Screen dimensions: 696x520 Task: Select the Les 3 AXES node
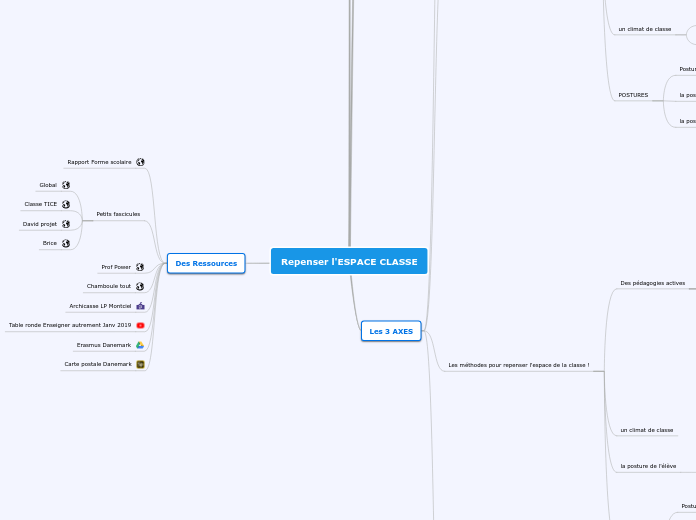(x=391, y=331)
